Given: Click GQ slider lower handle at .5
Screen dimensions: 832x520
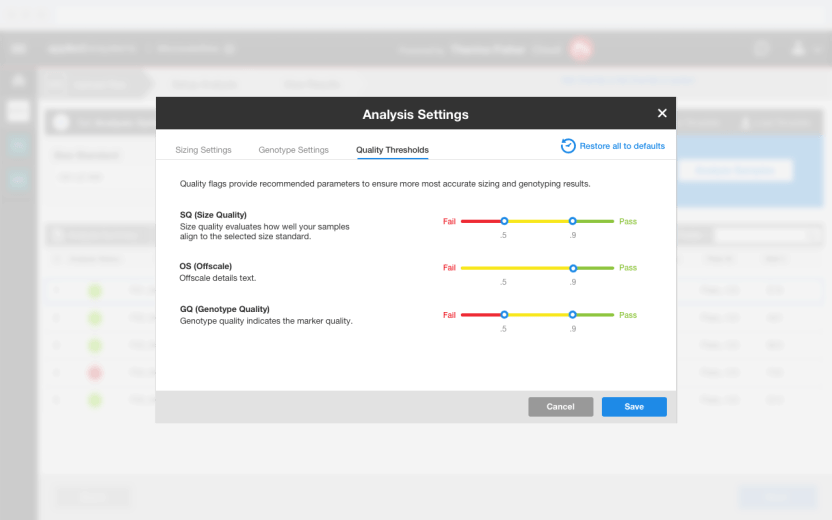Looking at the screenshot, I should tap(504, 315).
